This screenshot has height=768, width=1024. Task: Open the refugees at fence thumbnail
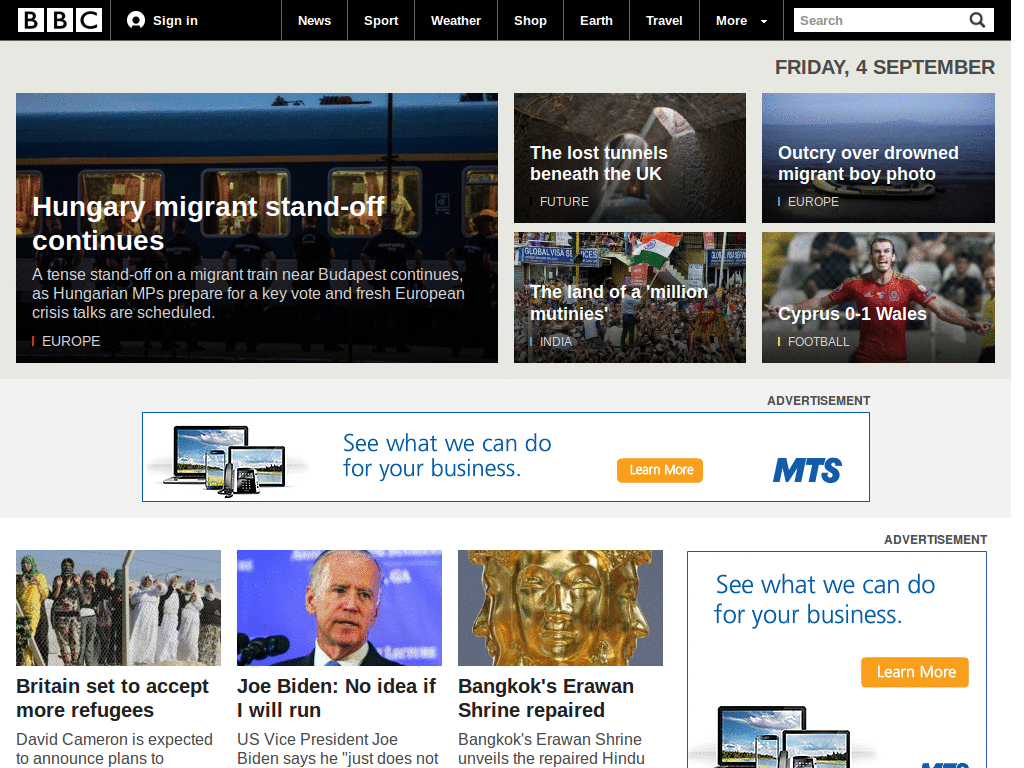[x=118, y=607]
